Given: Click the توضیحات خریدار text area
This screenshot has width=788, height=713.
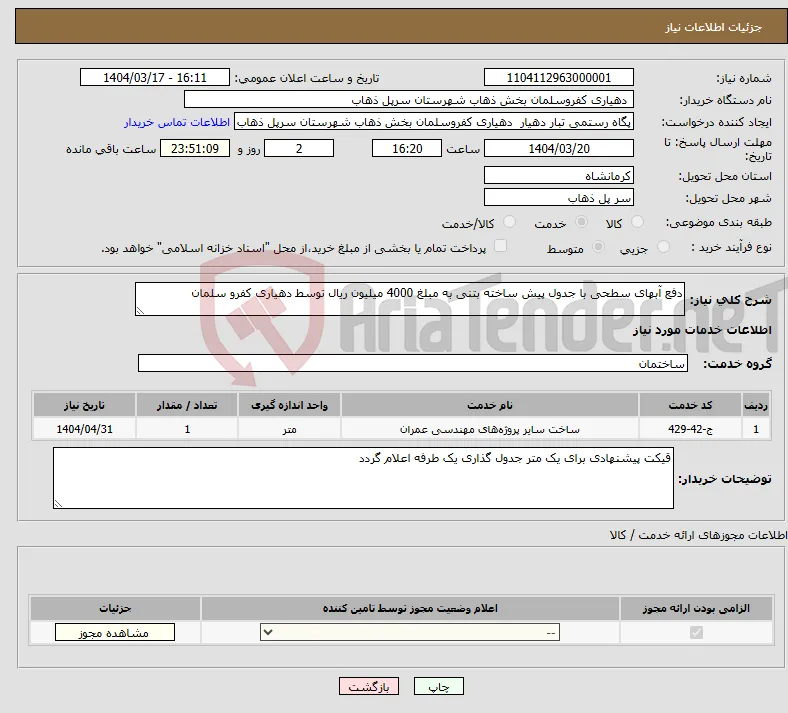Looking at the screenshot, I should pyautogui.click(x=363, y=478).
